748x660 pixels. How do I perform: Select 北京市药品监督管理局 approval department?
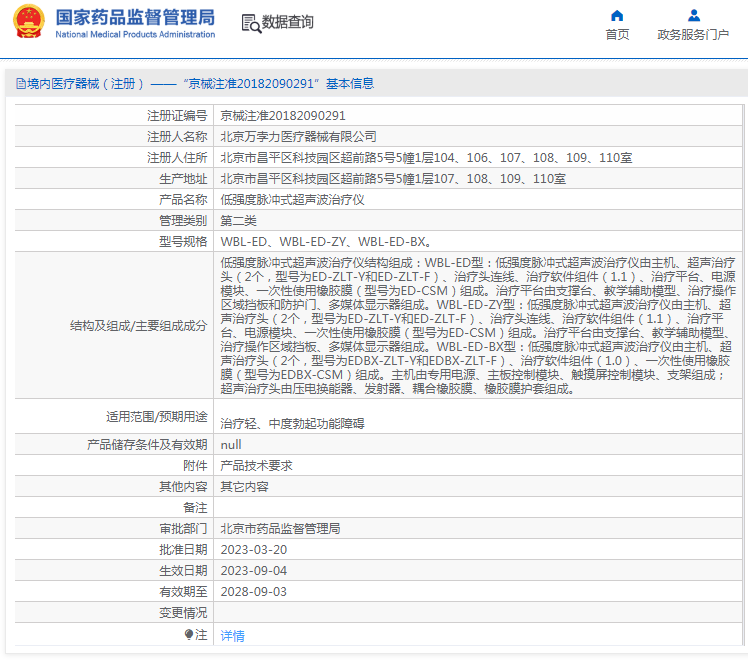(x=280, y=529)
